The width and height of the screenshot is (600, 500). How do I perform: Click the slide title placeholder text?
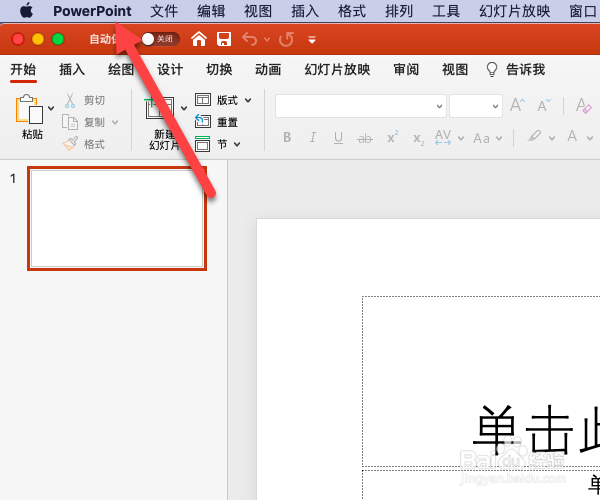tap(536, 430)
